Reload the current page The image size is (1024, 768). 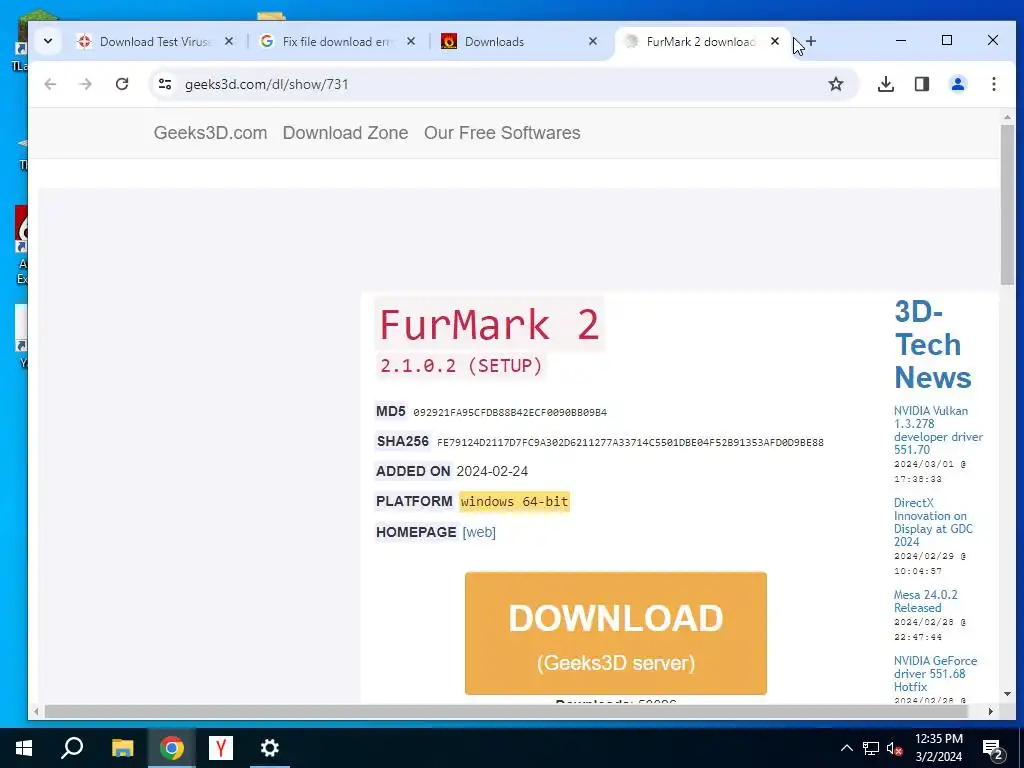[x=122, y=84]
